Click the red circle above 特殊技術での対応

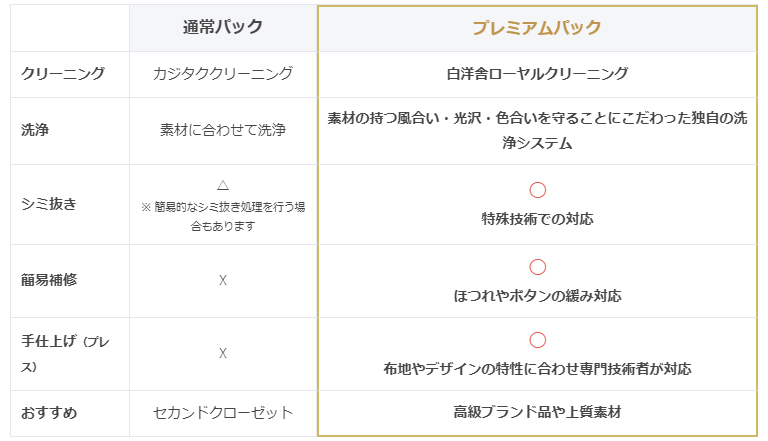point(537,190)
